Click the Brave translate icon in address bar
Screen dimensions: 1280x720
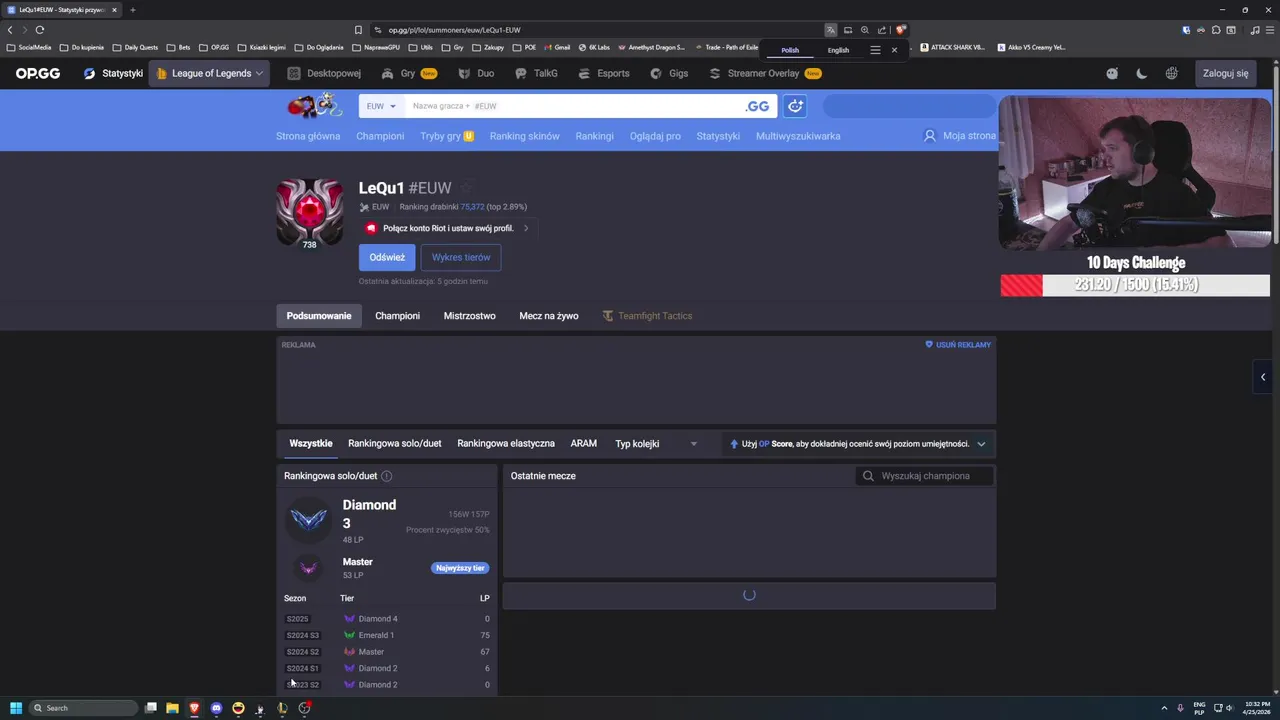830,30
